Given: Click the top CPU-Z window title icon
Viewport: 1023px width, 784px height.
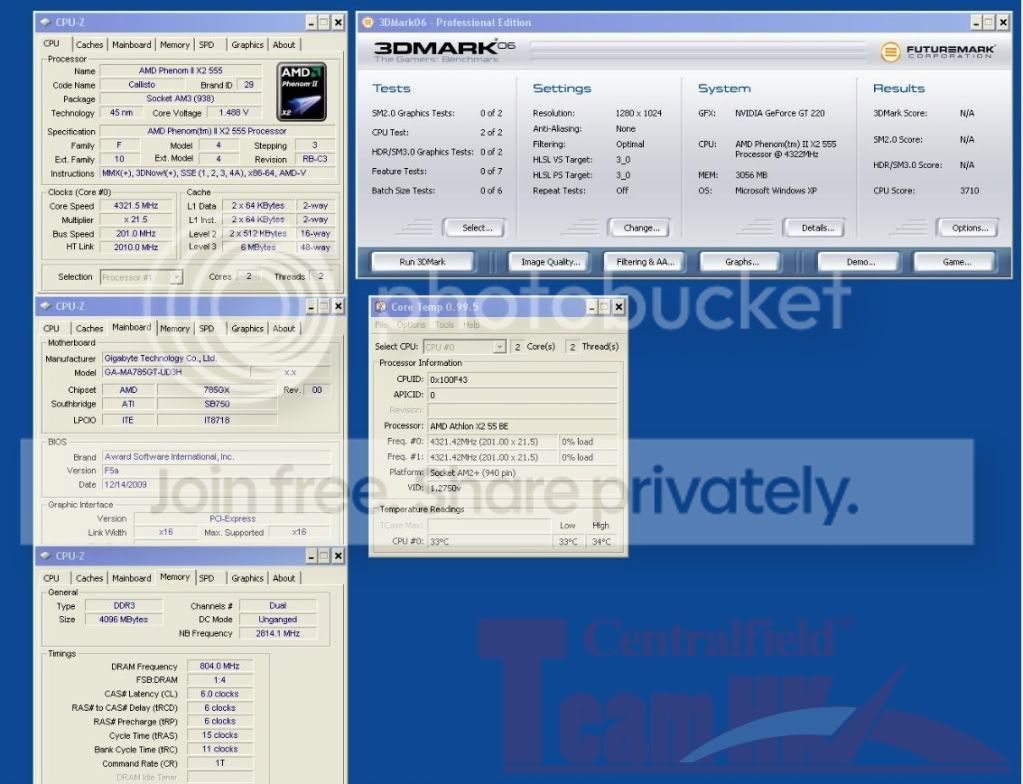Looking at the screenshot, I should click(x=45, y=22).
